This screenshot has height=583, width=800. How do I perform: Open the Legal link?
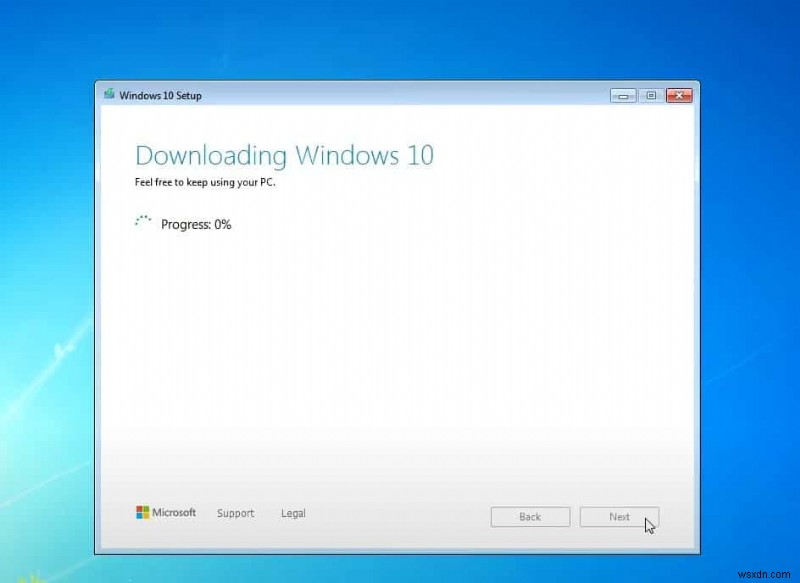[293, 513]
